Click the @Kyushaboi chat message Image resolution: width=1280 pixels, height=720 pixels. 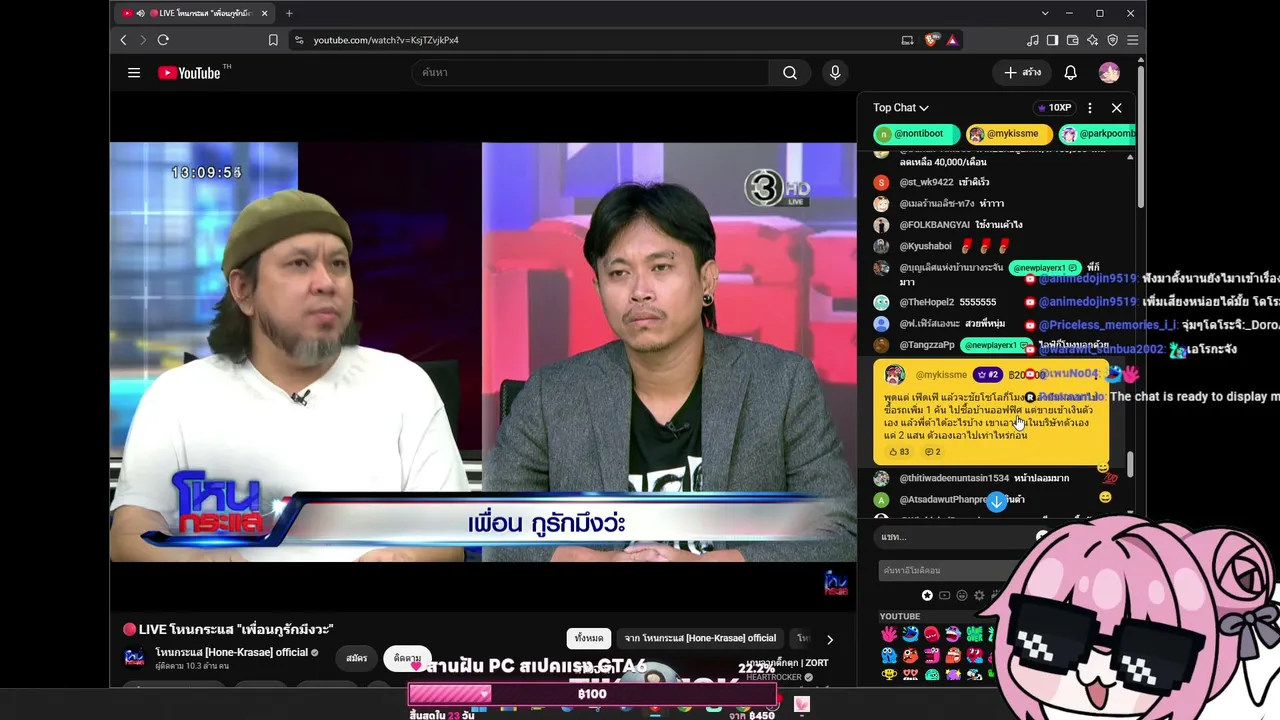pyautogui.click(x=942, y=246)
